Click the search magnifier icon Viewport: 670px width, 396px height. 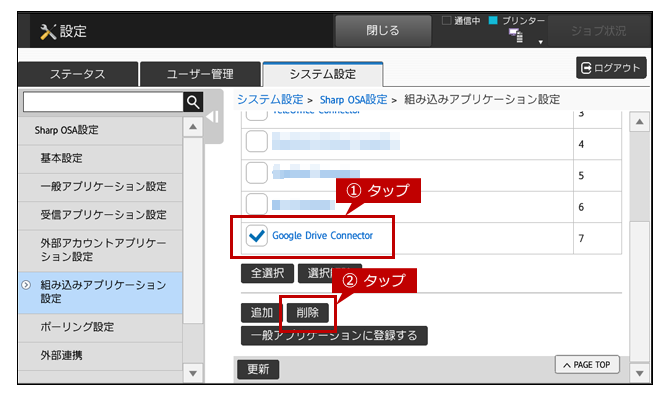(193, 102)
